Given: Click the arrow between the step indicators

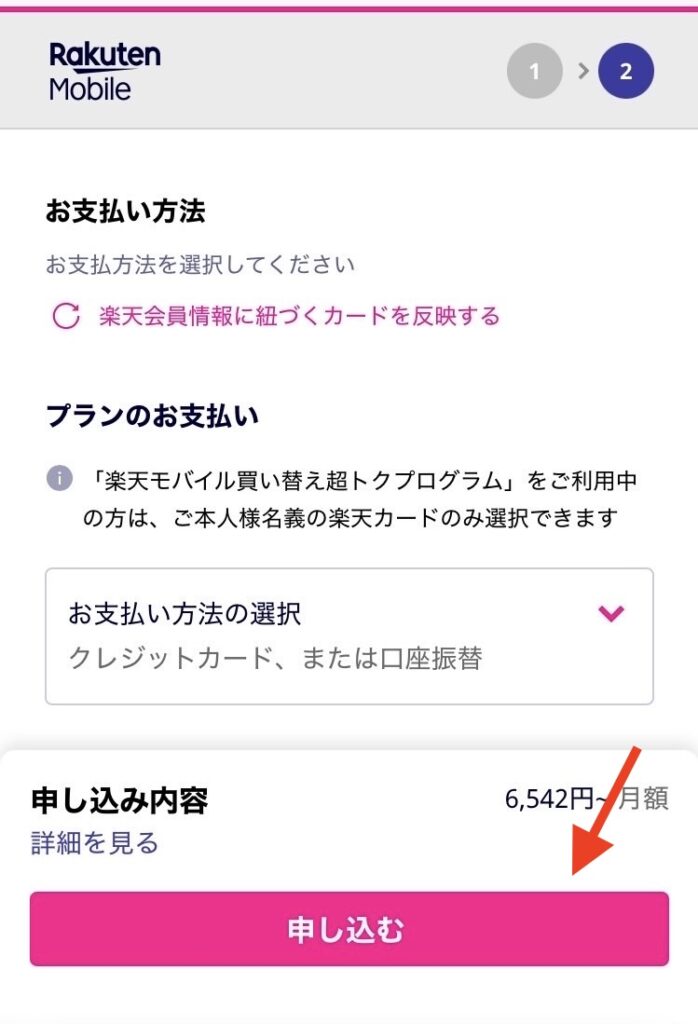Looking at the screenshot, I should pyautogui.click(x=581, y=72).
